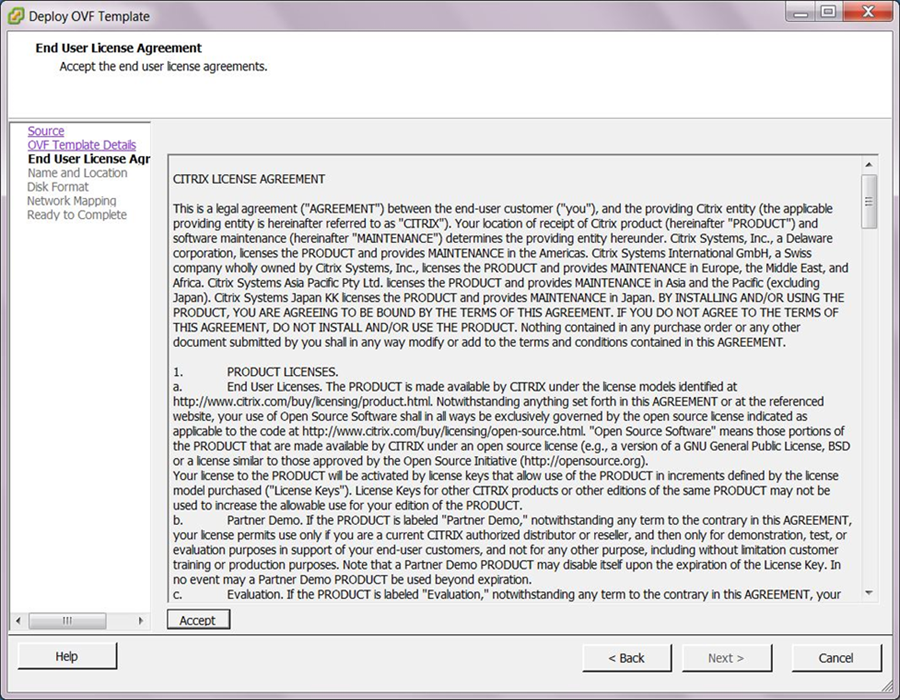The width and height of the screenshot is (900, 700).
Task: Cancel the OVF deployment
Action: pyautogui.click(x=836, y=658)
